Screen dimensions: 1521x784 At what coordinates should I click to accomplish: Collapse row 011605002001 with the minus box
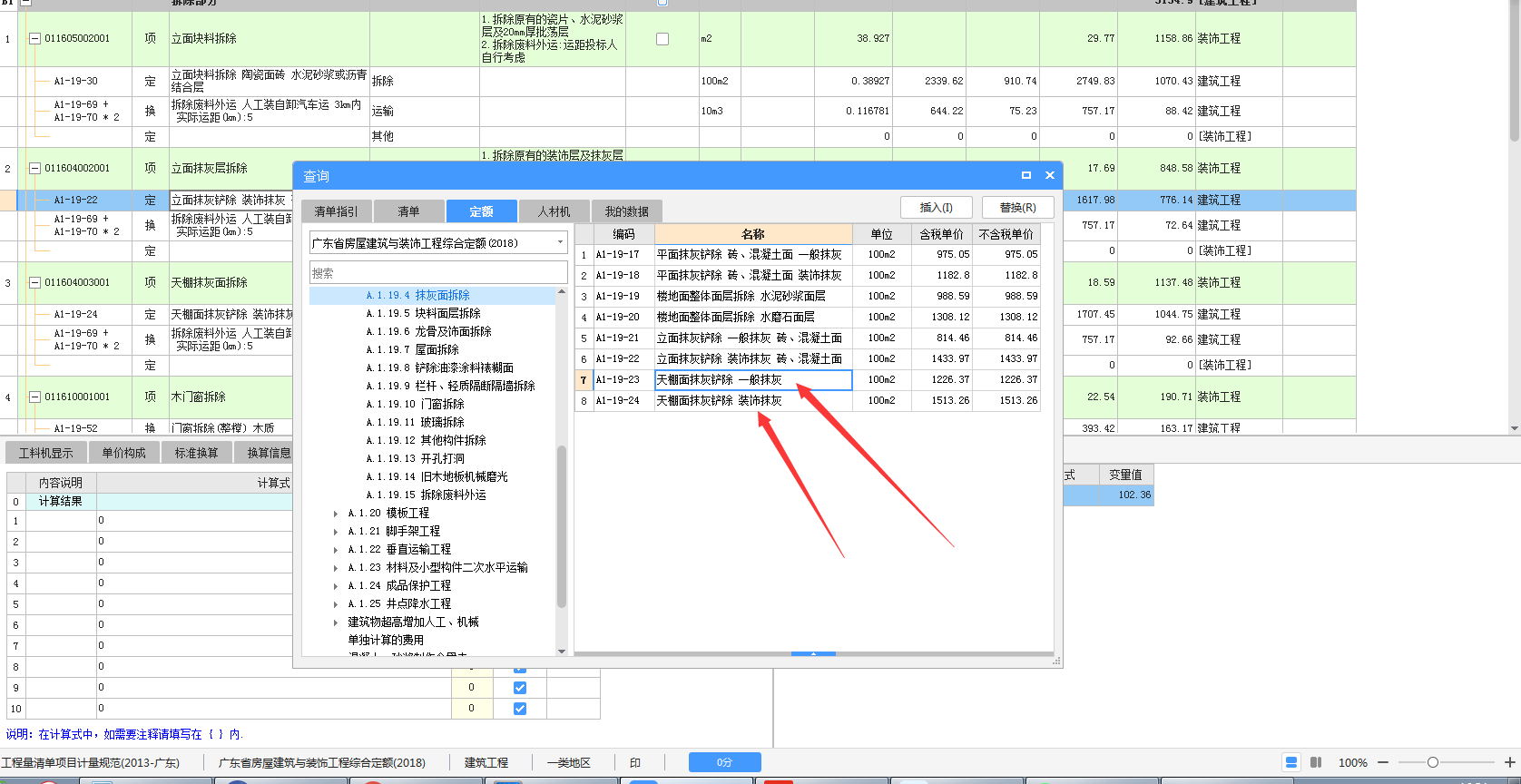35,38
